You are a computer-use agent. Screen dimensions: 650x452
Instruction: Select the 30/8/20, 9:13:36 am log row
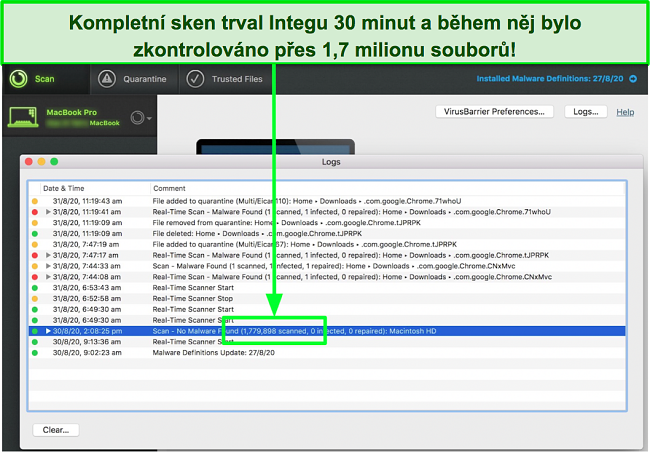[x=327, y=342]
